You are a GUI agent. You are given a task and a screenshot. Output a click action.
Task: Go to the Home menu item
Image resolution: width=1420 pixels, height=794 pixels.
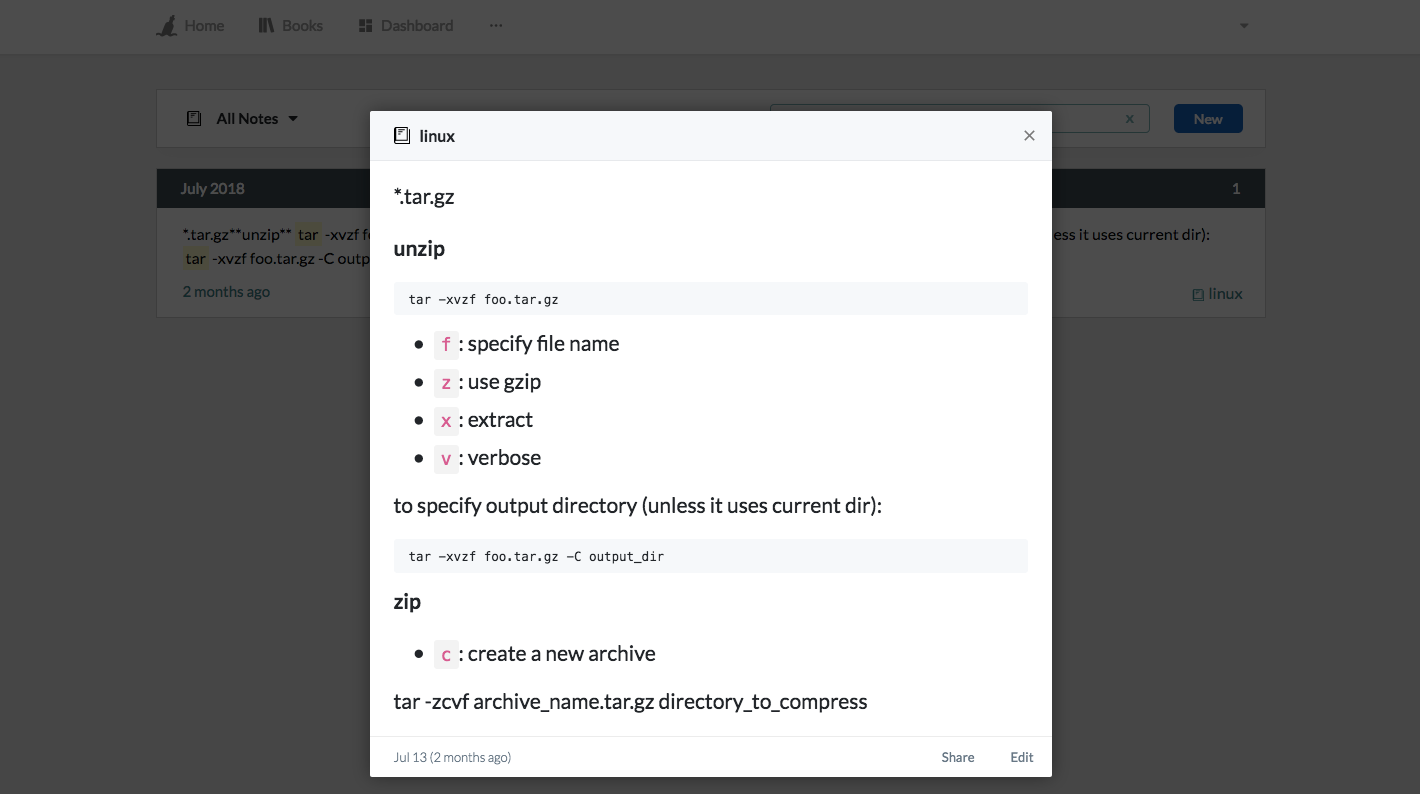click(204, 26)
